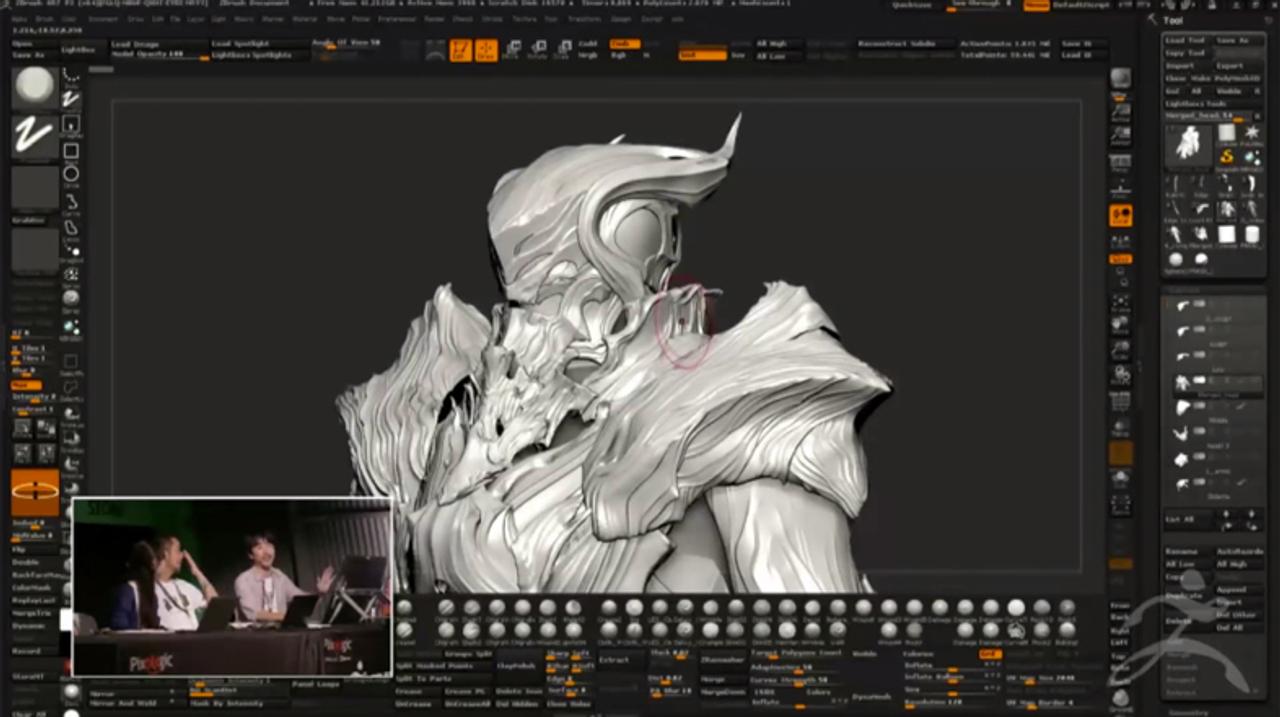Viewport: 1280px width, 717px height.
Task: Click the MergeDown button
Action: pyautogui.click(x=722, y=691)
